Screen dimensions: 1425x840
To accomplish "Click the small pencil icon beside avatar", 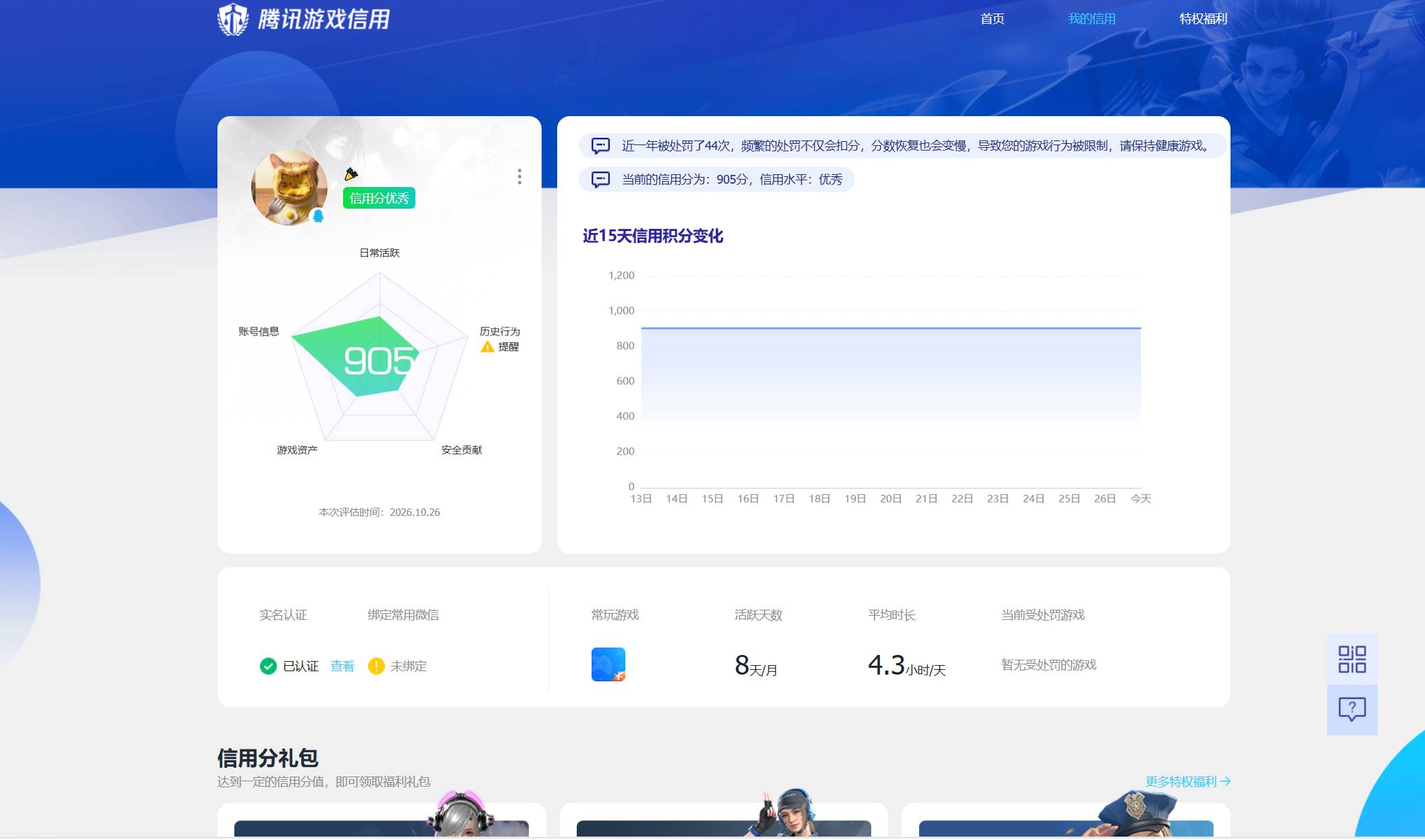I will point(351,174).
